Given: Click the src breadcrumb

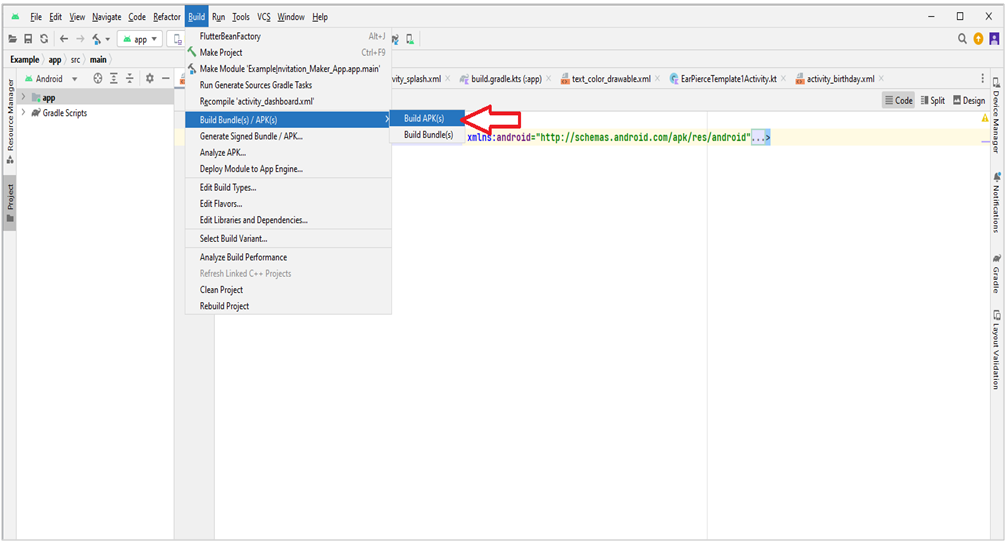Looking at the screenshot, I should pos(76,60).
